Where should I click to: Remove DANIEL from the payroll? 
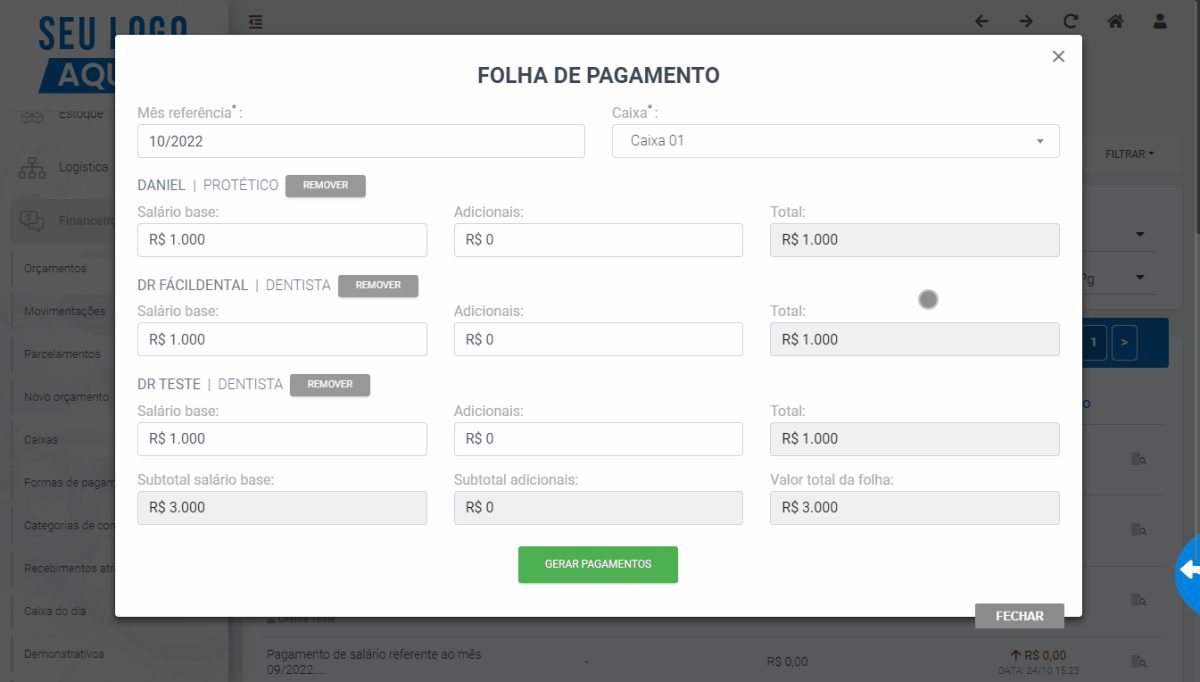pos(325,185)
